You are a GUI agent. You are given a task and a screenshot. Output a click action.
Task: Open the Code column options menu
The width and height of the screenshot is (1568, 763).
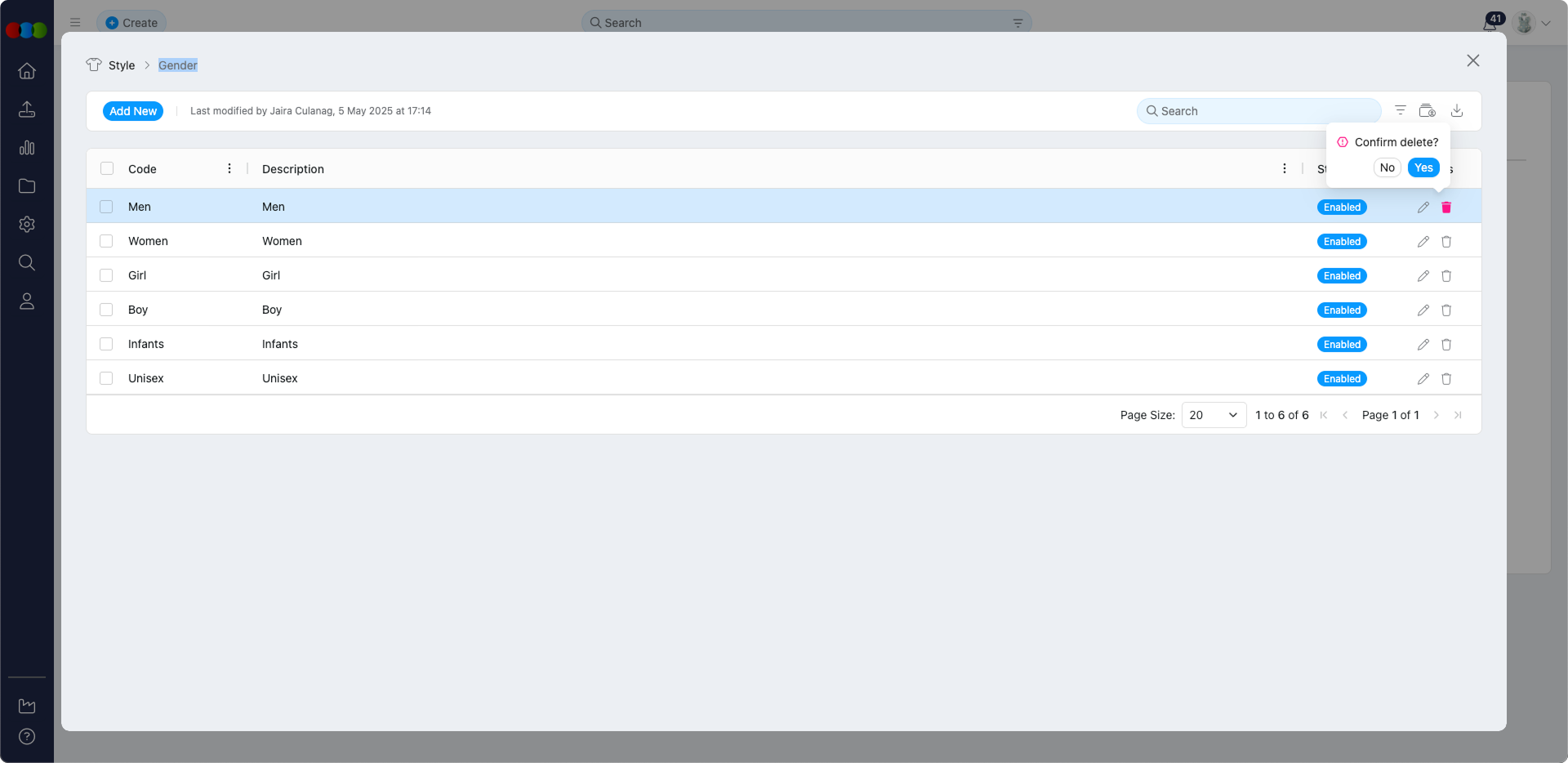click(x=229, y=168)
